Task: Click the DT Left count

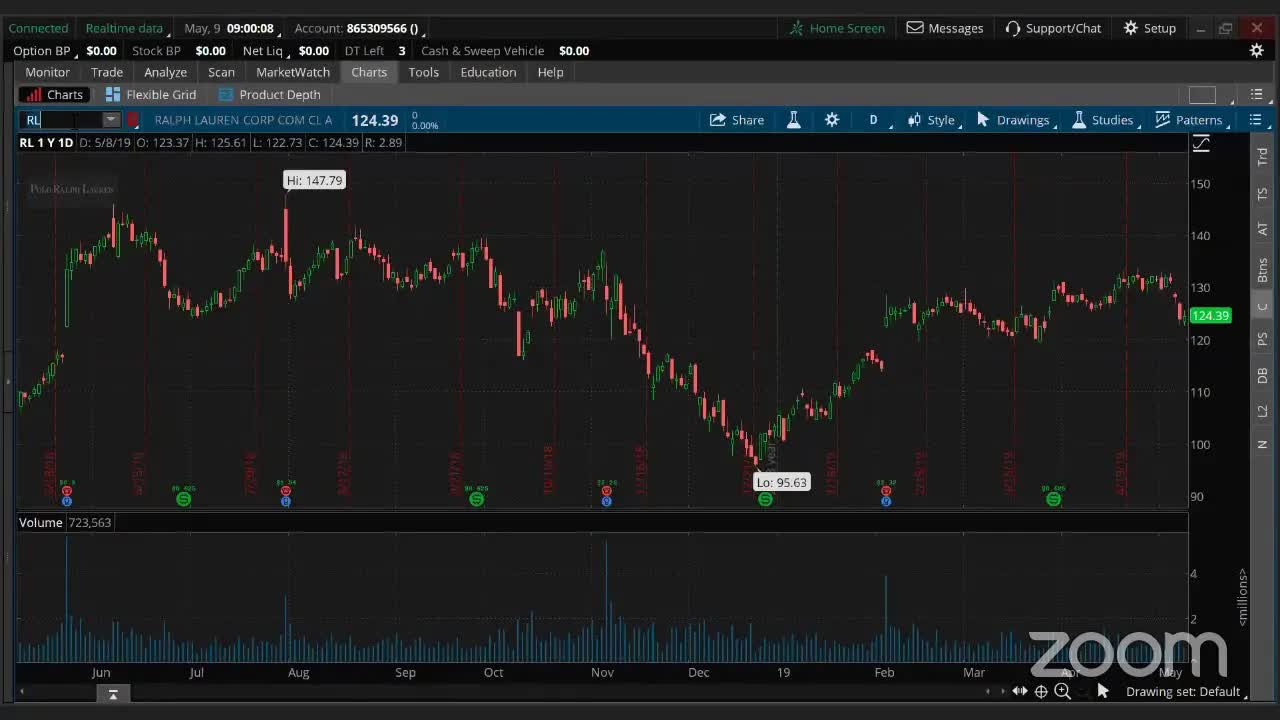Action: coord(402,51)
